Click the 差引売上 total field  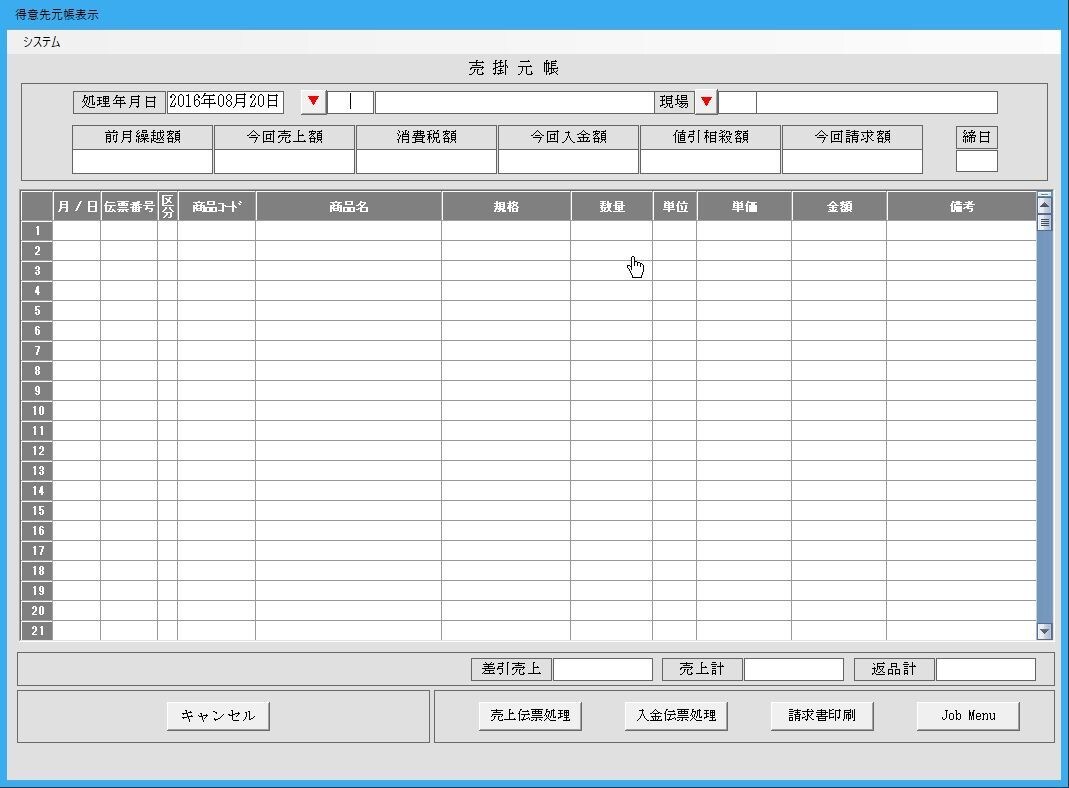coord(603,669)
